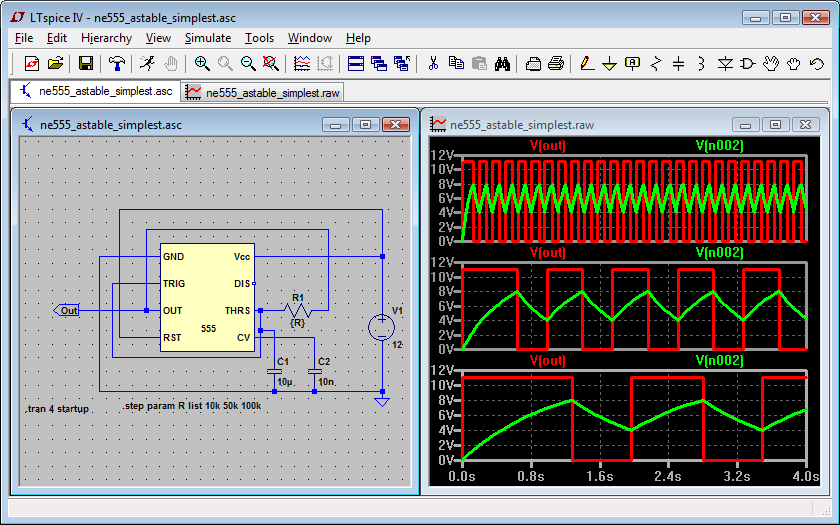
Task: Select the label net tool
Action: [x=633, y=64]
